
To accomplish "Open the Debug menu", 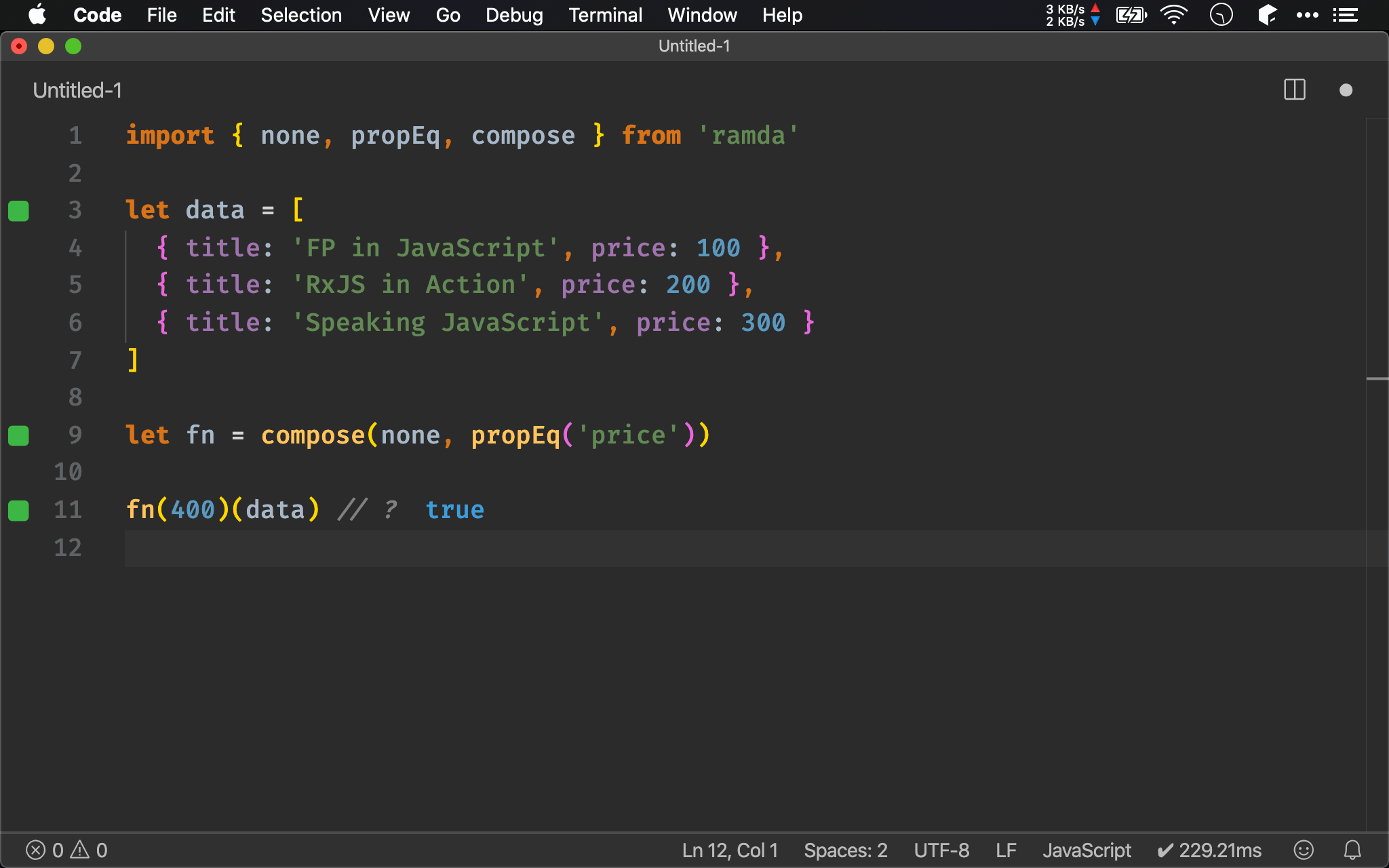I will coord(514,15).
